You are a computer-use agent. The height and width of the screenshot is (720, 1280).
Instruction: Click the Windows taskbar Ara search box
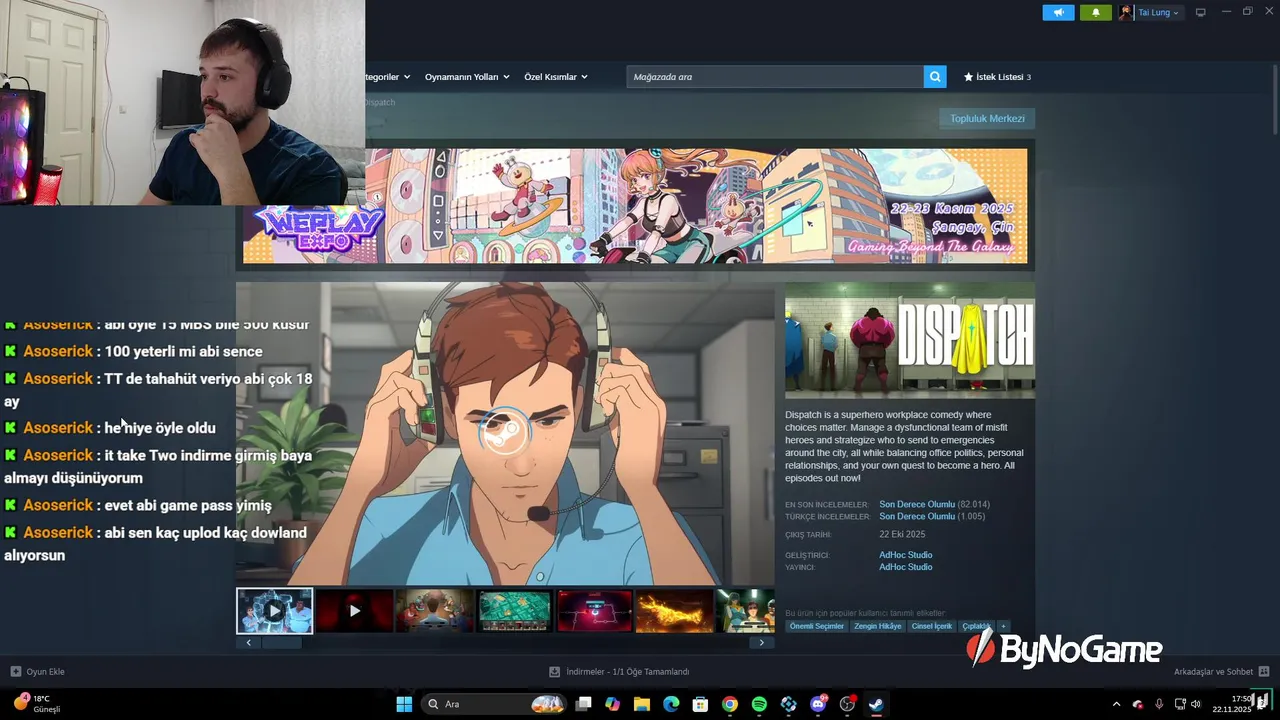coord(493,704)
